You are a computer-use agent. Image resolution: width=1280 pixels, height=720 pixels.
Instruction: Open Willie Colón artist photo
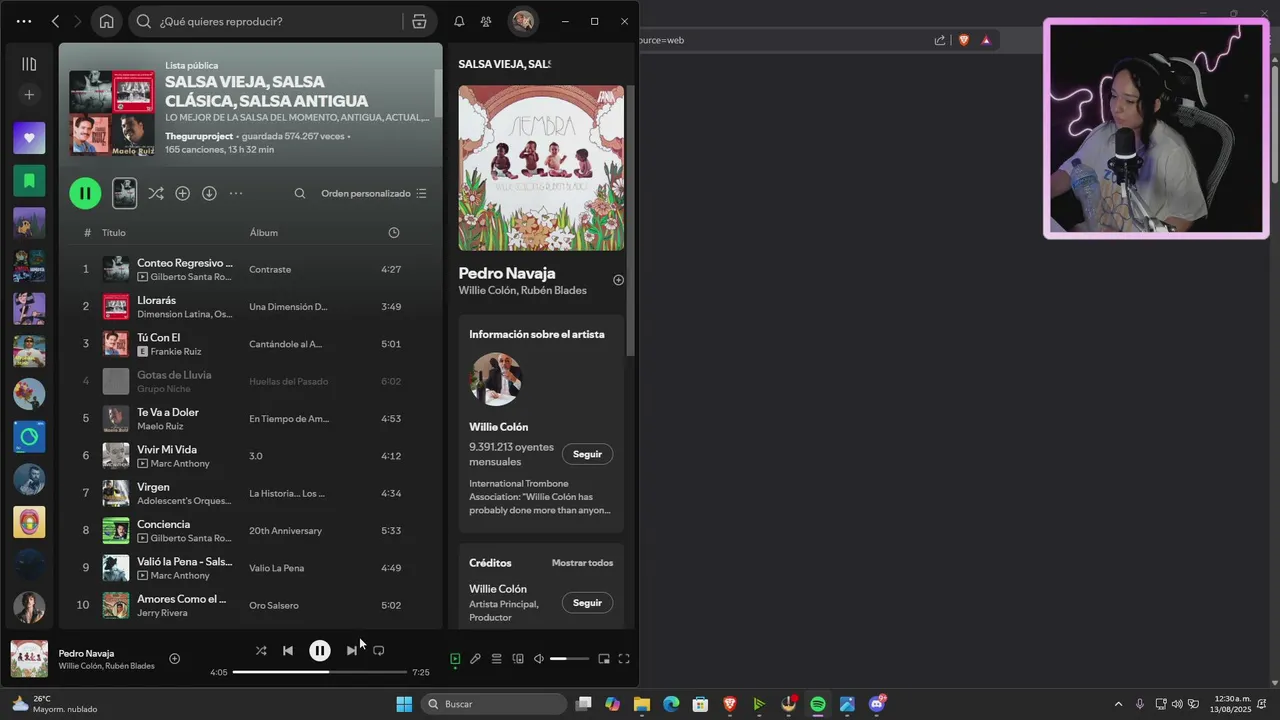coord(496,379)
